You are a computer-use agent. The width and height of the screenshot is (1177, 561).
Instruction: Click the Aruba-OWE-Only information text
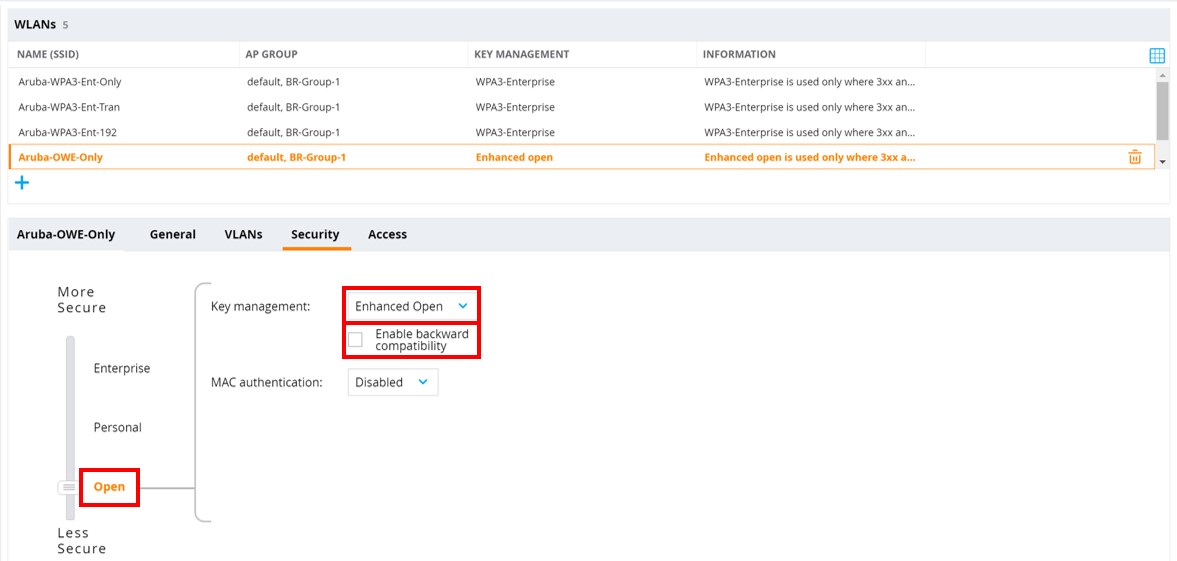coord(810,158)
